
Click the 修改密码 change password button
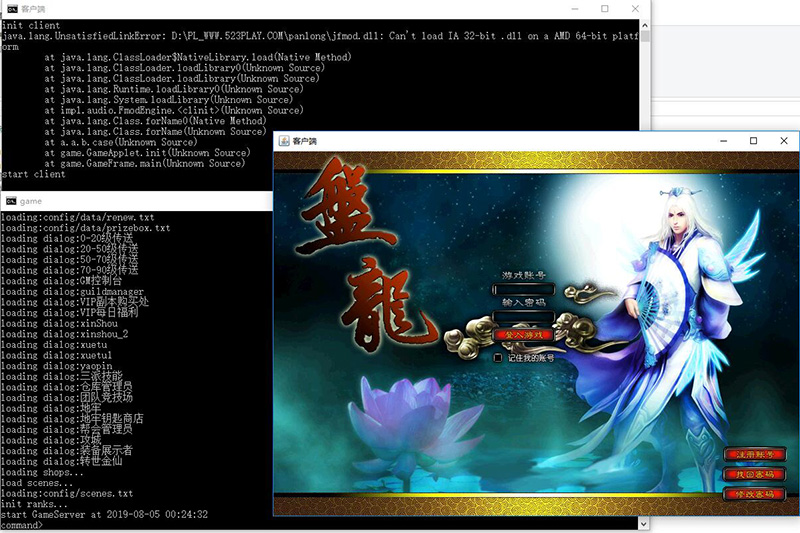pyautogui.click(x=755, y=494)
